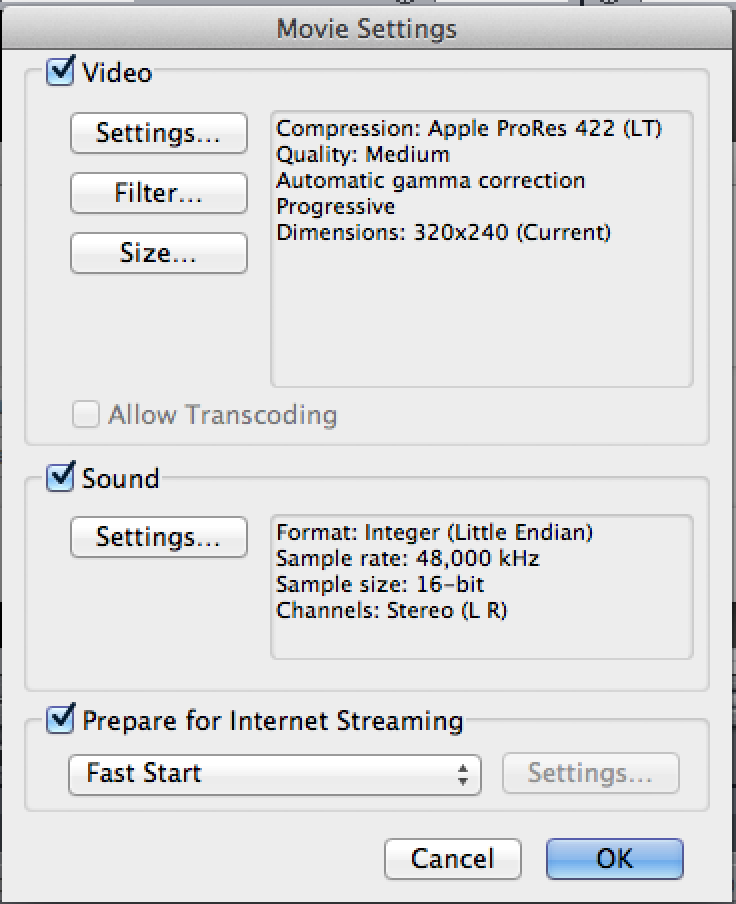Click the video Filter button
This screenshot has height=904, width=736.
pos(158,193)
